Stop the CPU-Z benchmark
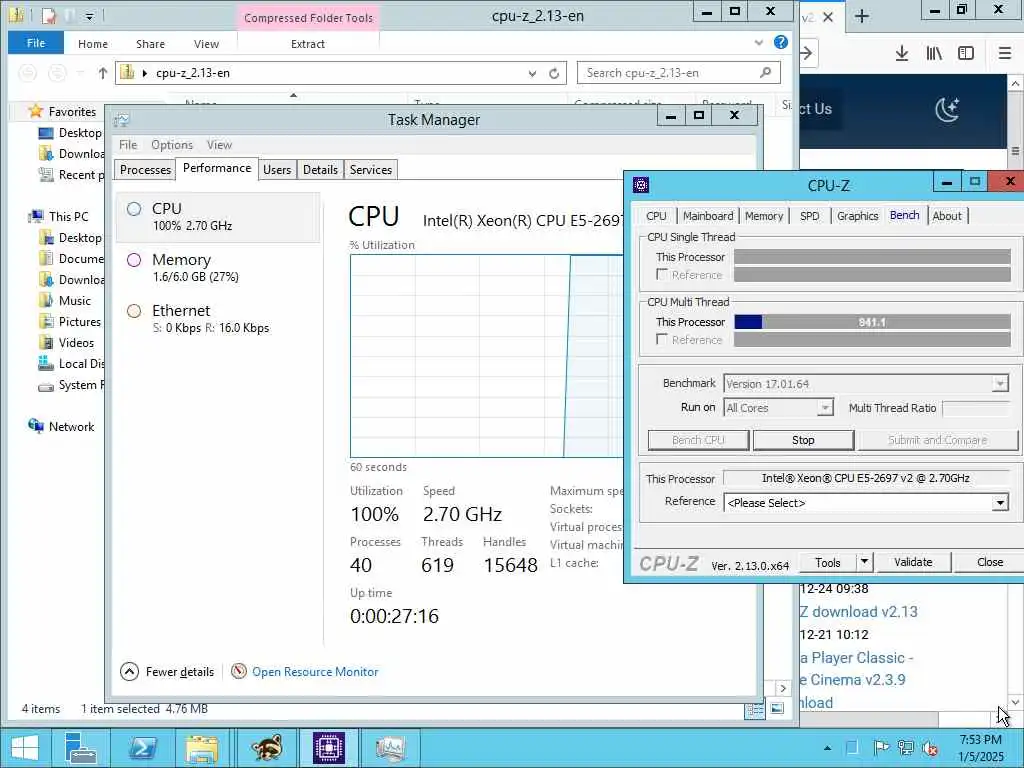Screen dimensions: 1024x768 pyautogui.click(x=803, y=440)
